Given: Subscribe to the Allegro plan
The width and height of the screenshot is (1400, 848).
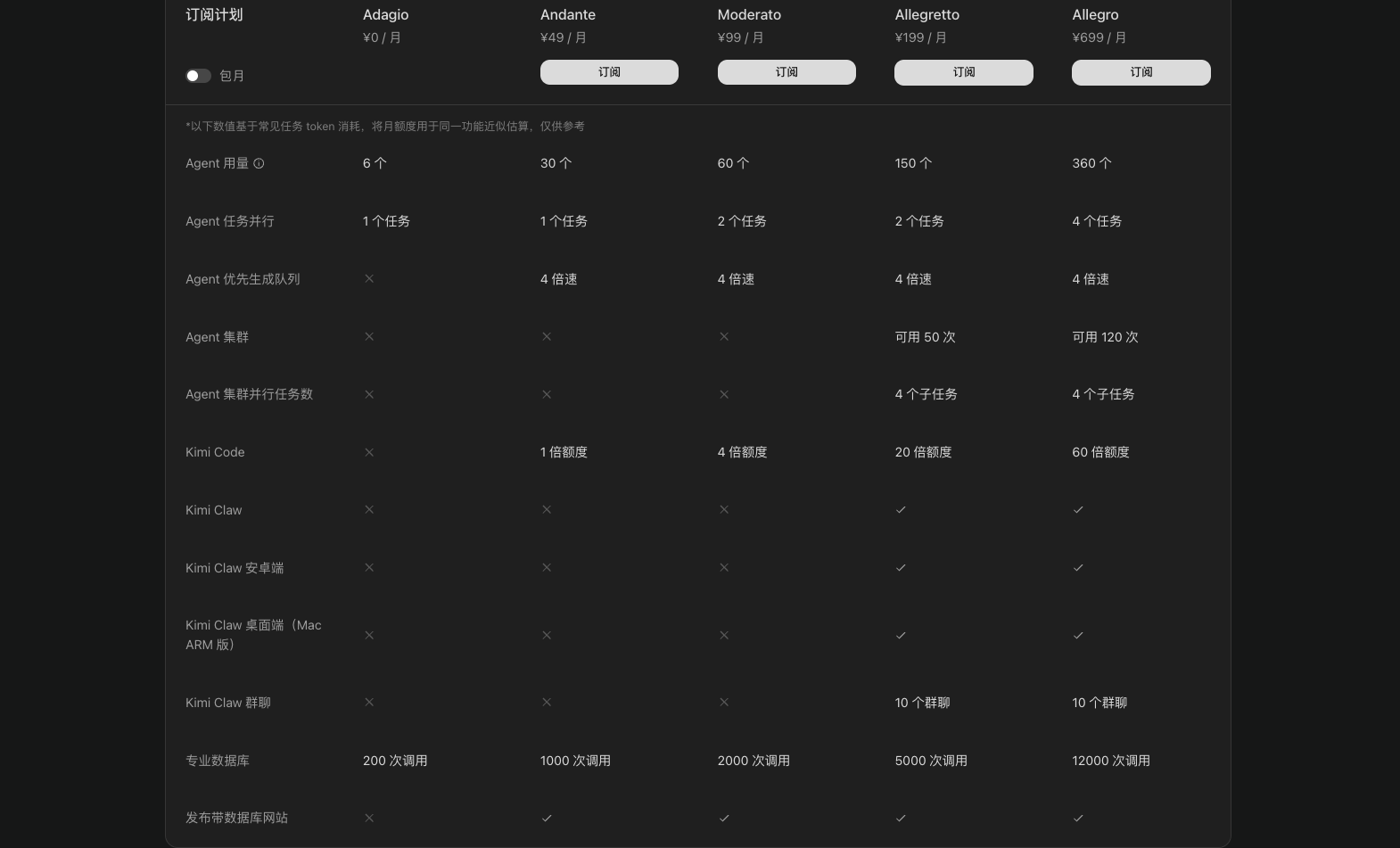Looking at the screenshot, I should pos(1141,72).
